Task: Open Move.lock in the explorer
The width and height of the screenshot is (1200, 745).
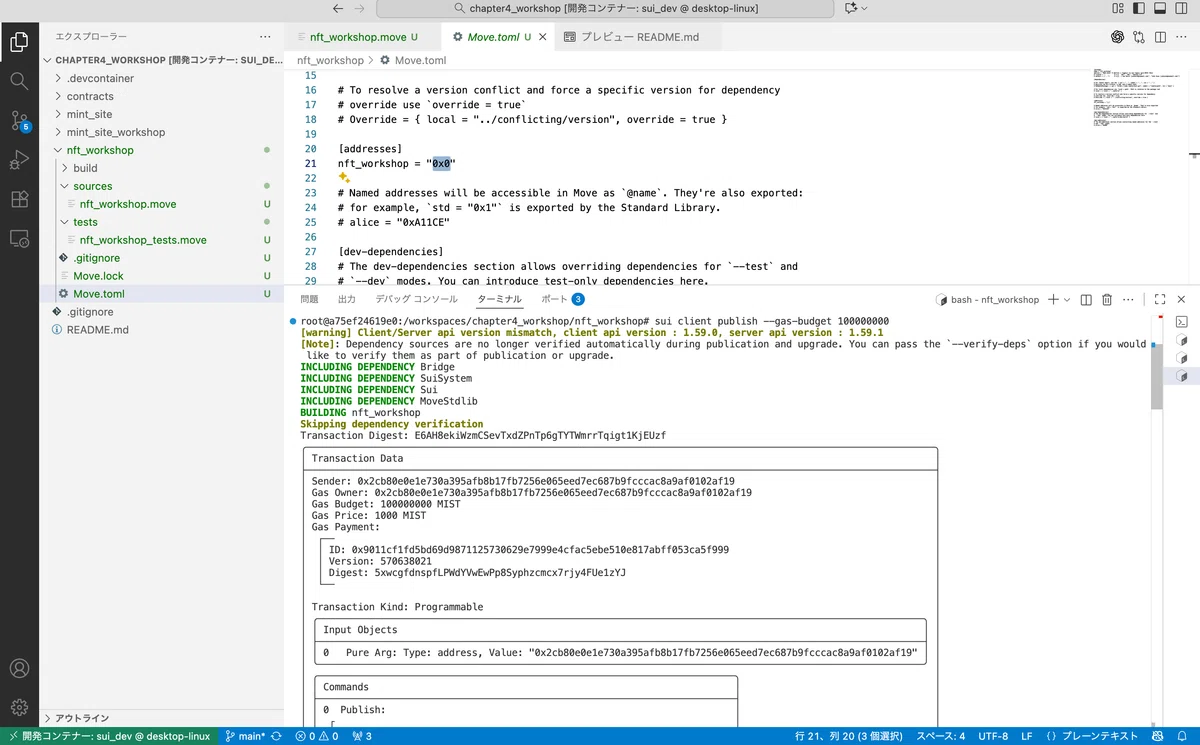Action: point(98,276)
